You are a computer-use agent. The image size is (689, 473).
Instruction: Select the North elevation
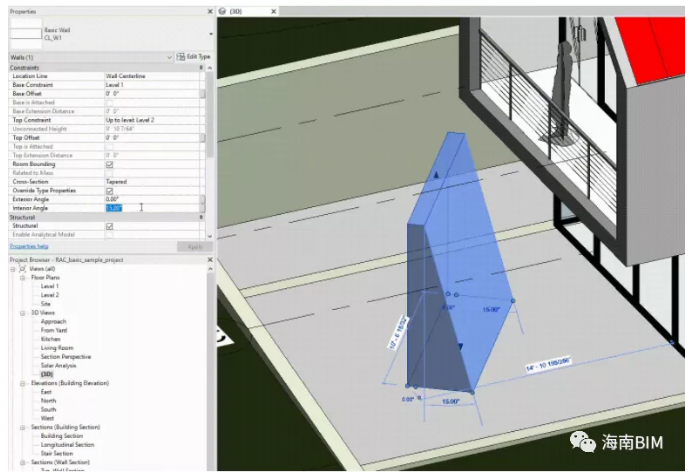click(x=48, y=400)
